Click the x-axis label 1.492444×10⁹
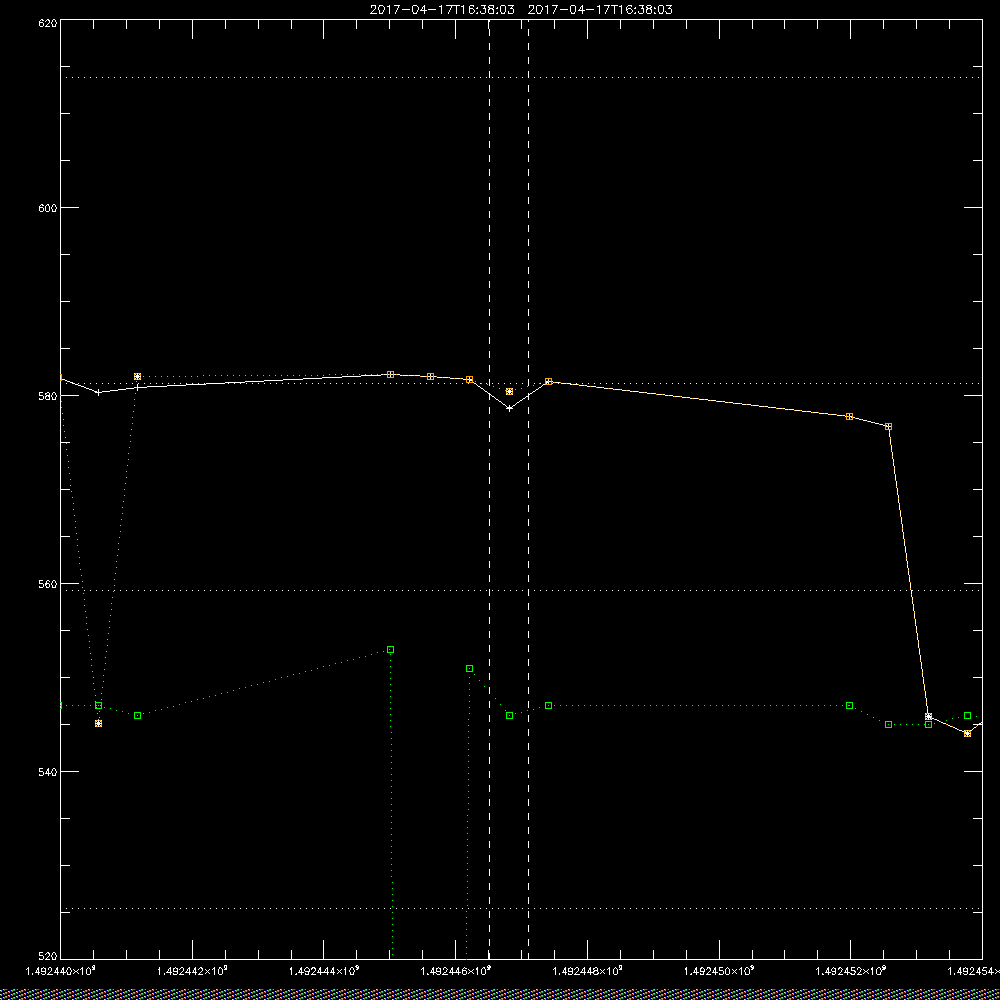 click(324, 971)
